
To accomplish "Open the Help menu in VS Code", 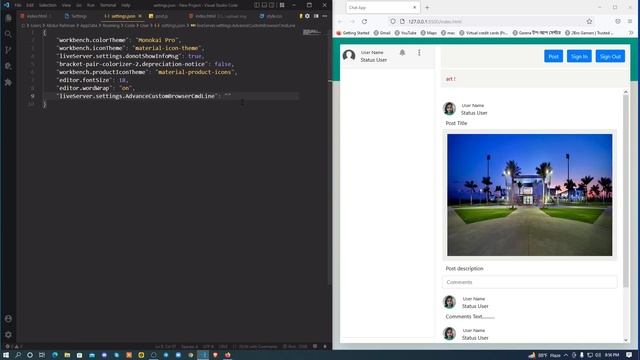I will click(126, 5).
